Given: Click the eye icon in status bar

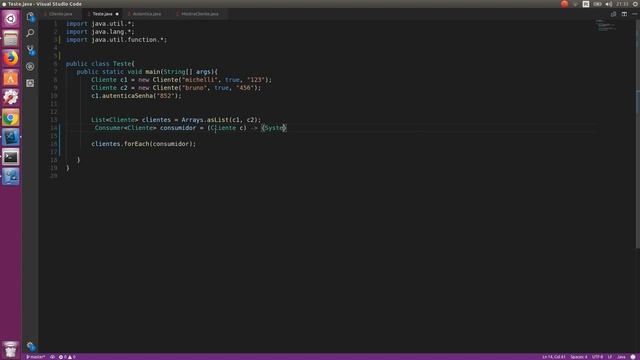Looking at the screenshot, I should 53,357.
